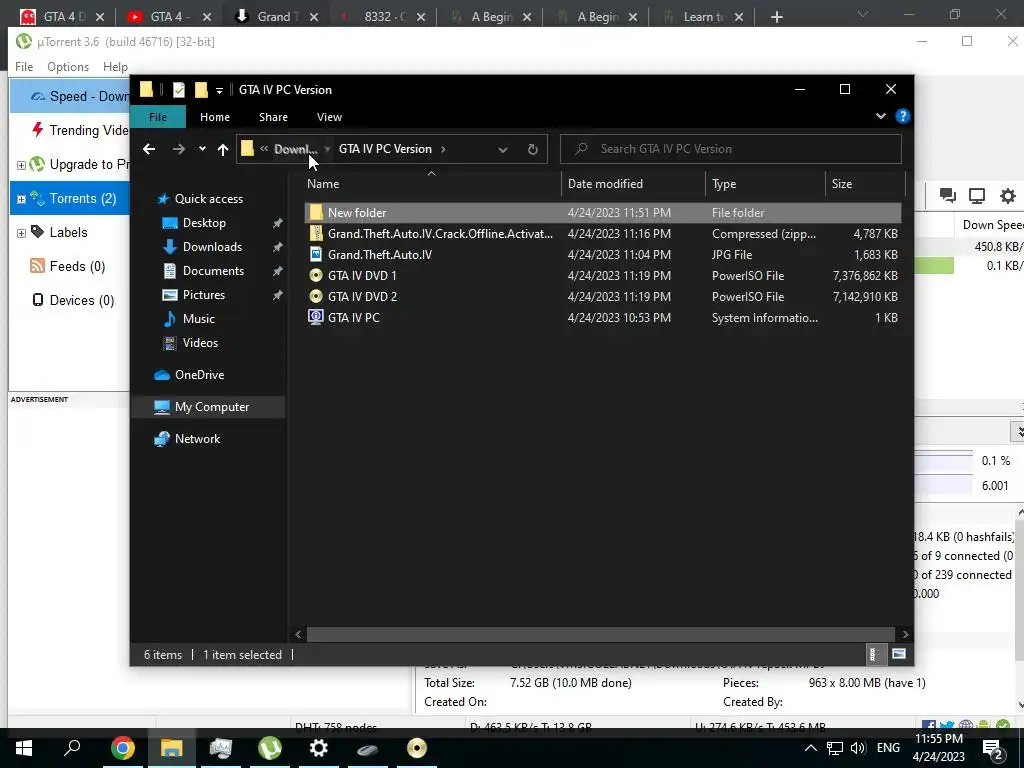Select Quick access in navigation pane

point(208,199)
